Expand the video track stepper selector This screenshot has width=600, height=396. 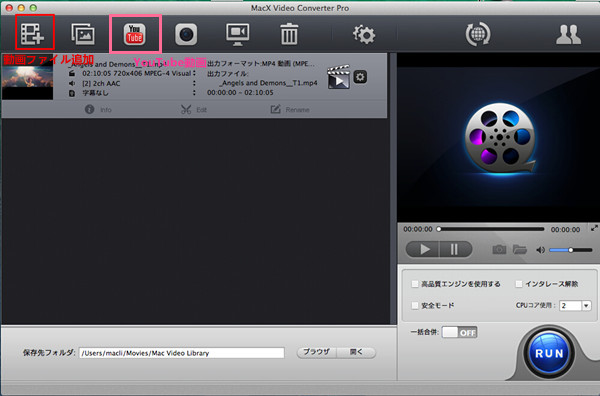(x=194, y=73)
